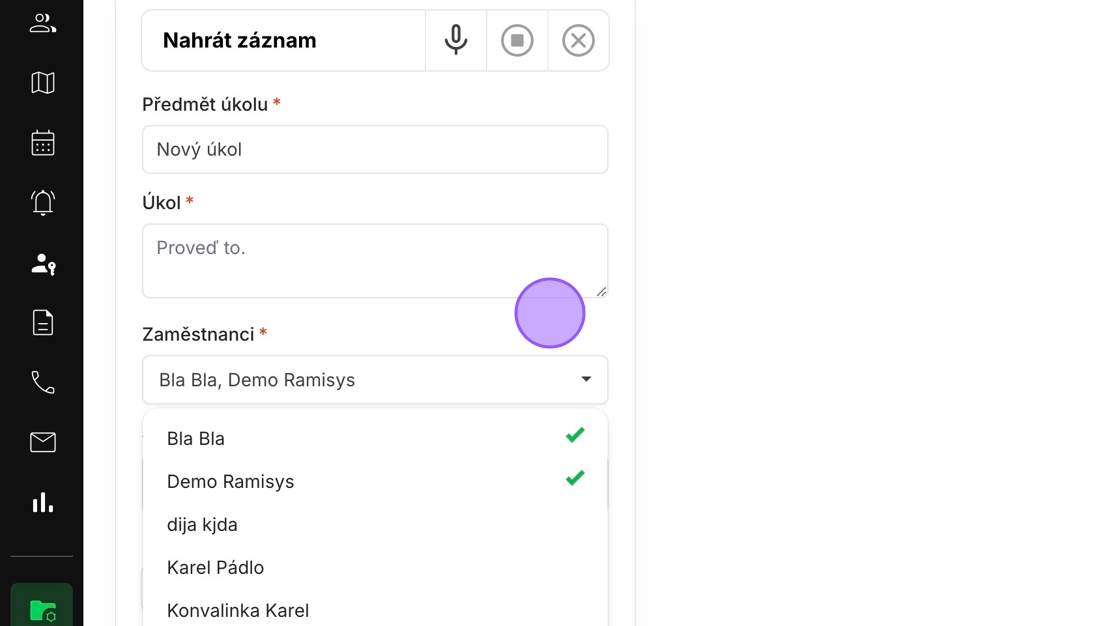
Task: Click the Předmět úkolu input field
Action: point(374,149)
